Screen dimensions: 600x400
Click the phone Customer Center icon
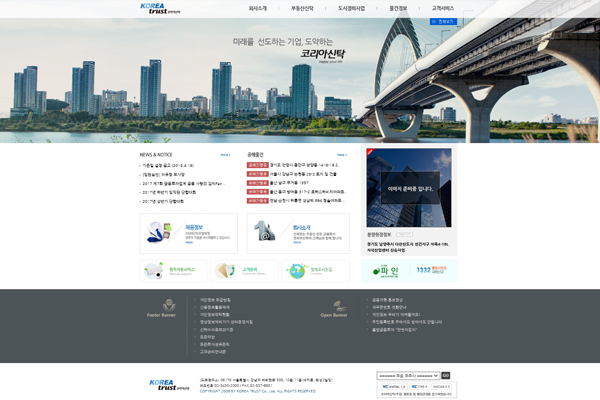click(x=225, y=271)
